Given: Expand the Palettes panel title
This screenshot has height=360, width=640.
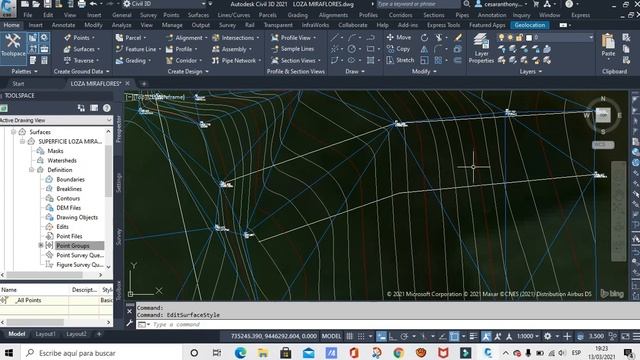Looking at the screenshot, I should point(24,71).
